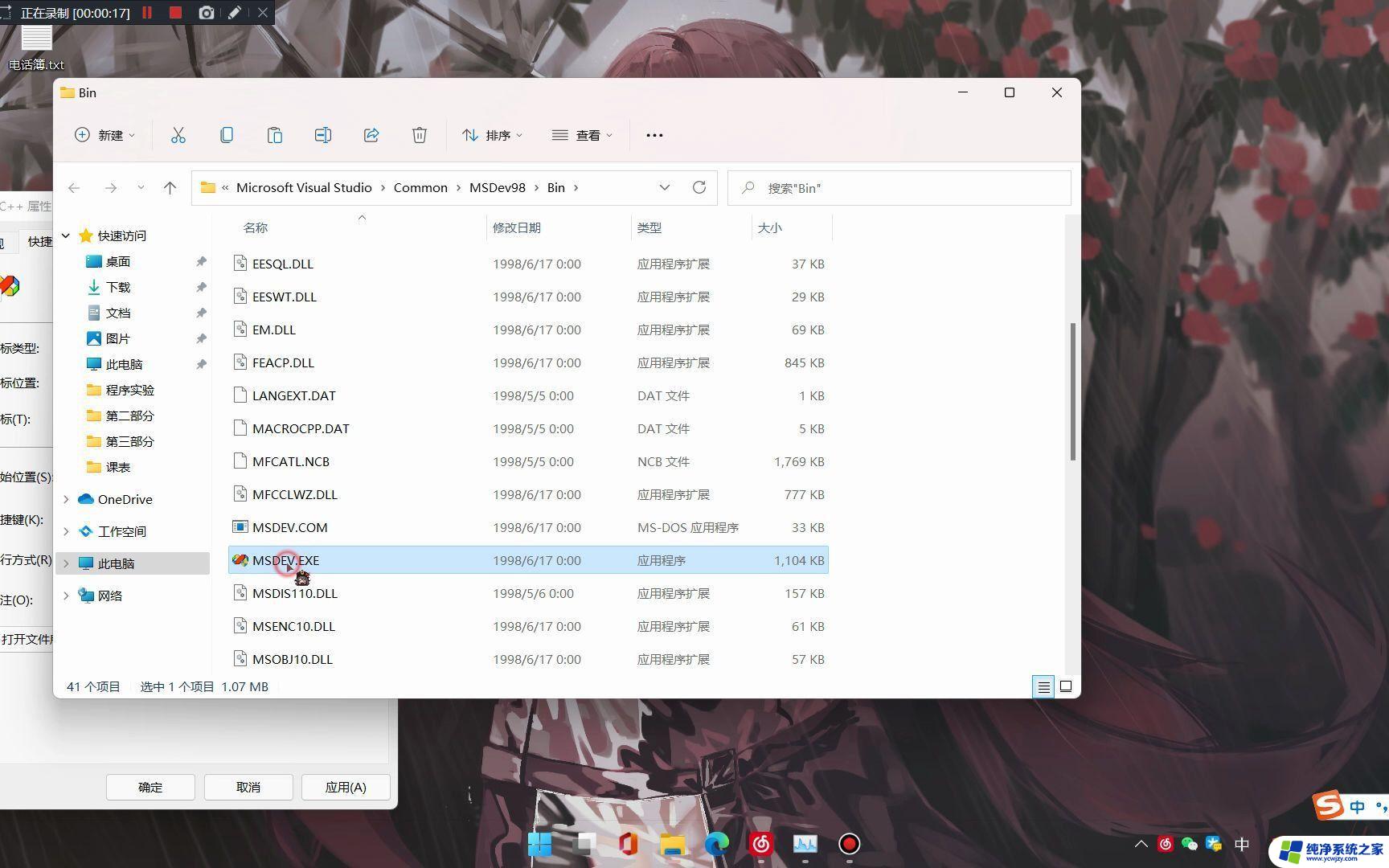1389x868 pixels.
Task: Stop the screen recording
Action: tap(176, 13)
